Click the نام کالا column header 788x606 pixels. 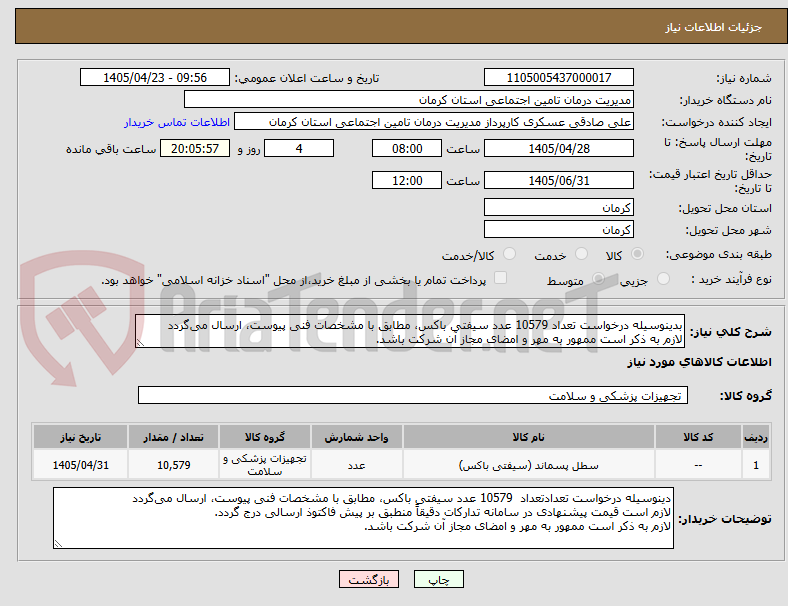point(529,437)
